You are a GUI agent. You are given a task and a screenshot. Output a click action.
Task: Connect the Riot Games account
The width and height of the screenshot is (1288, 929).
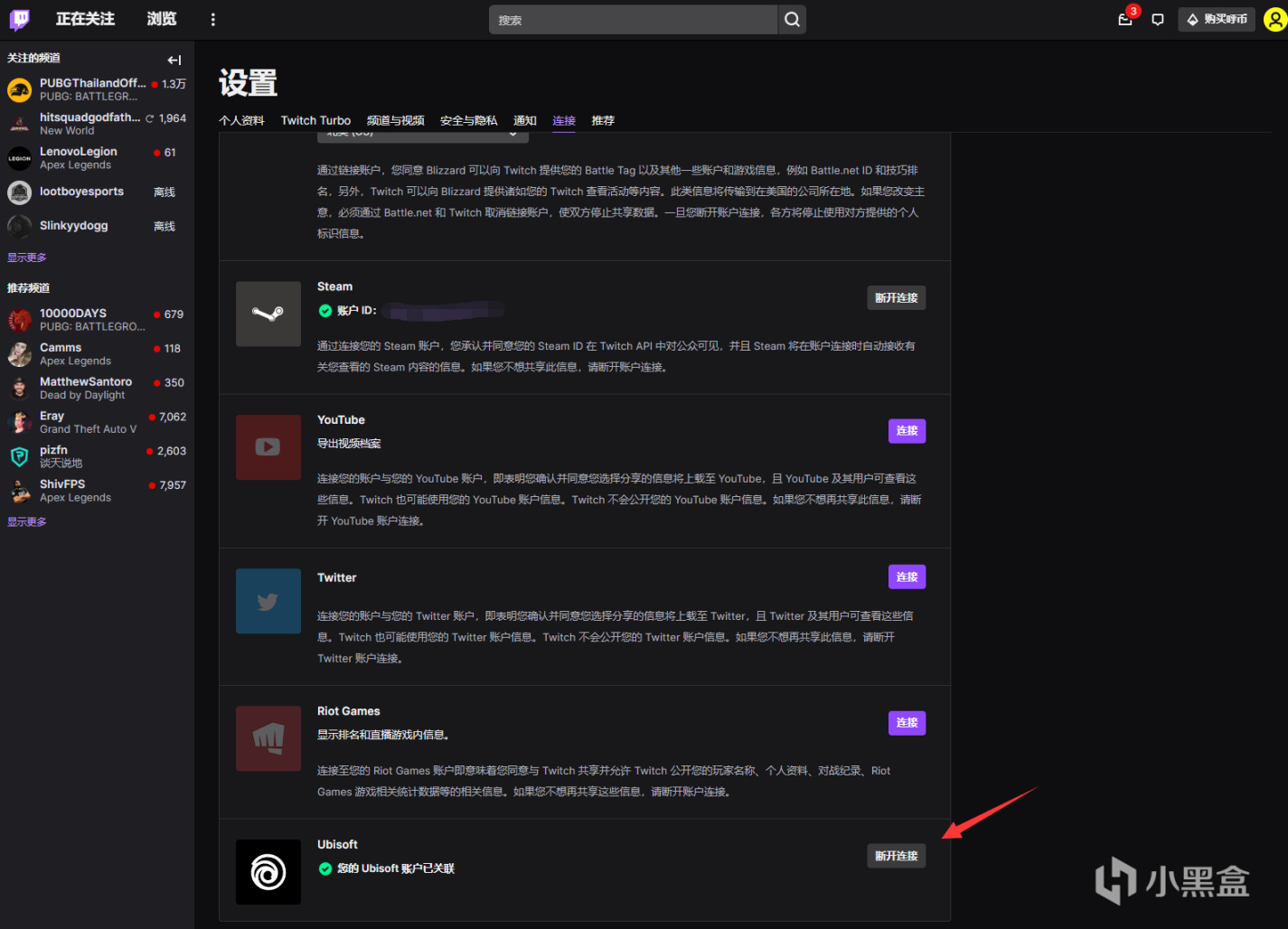point(907,723)
